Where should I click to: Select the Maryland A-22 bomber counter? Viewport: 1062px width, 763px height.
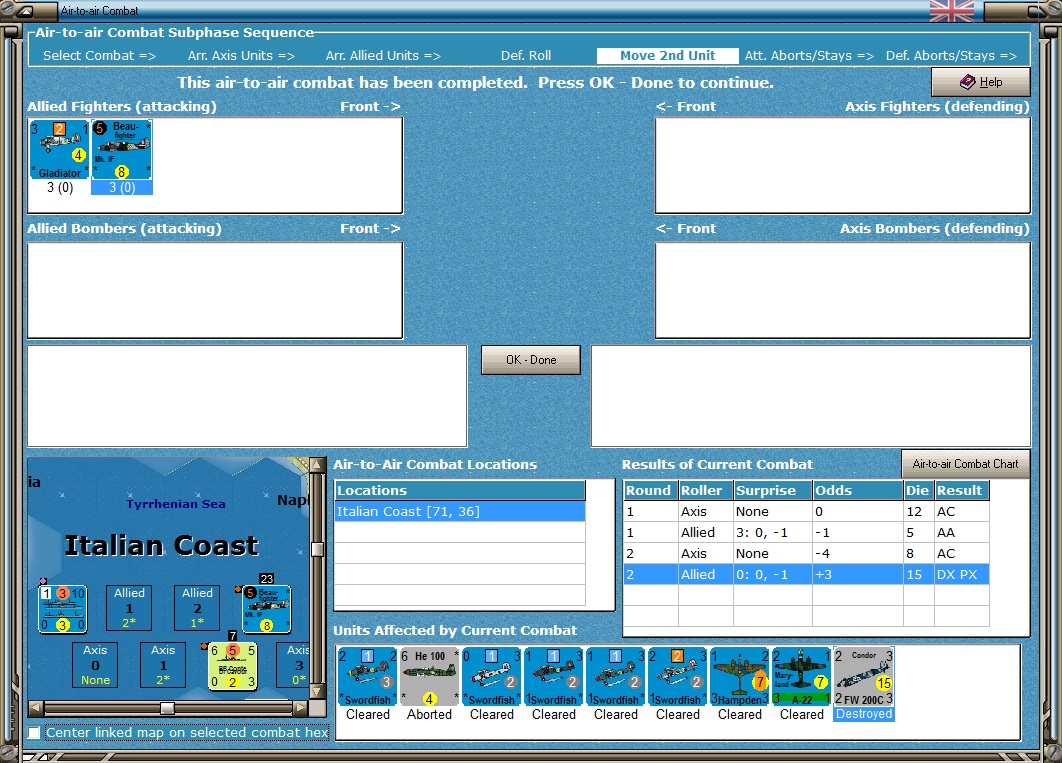click(801, 676)
